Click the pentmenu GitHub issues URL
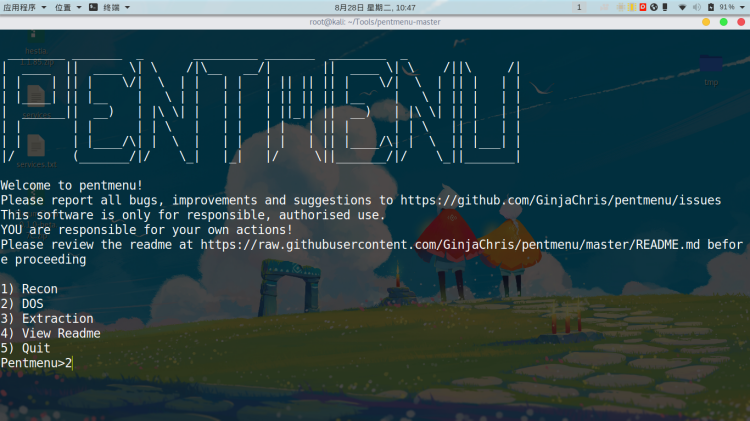This screenshot has height=421, width=750. click(x=561, y=200)
